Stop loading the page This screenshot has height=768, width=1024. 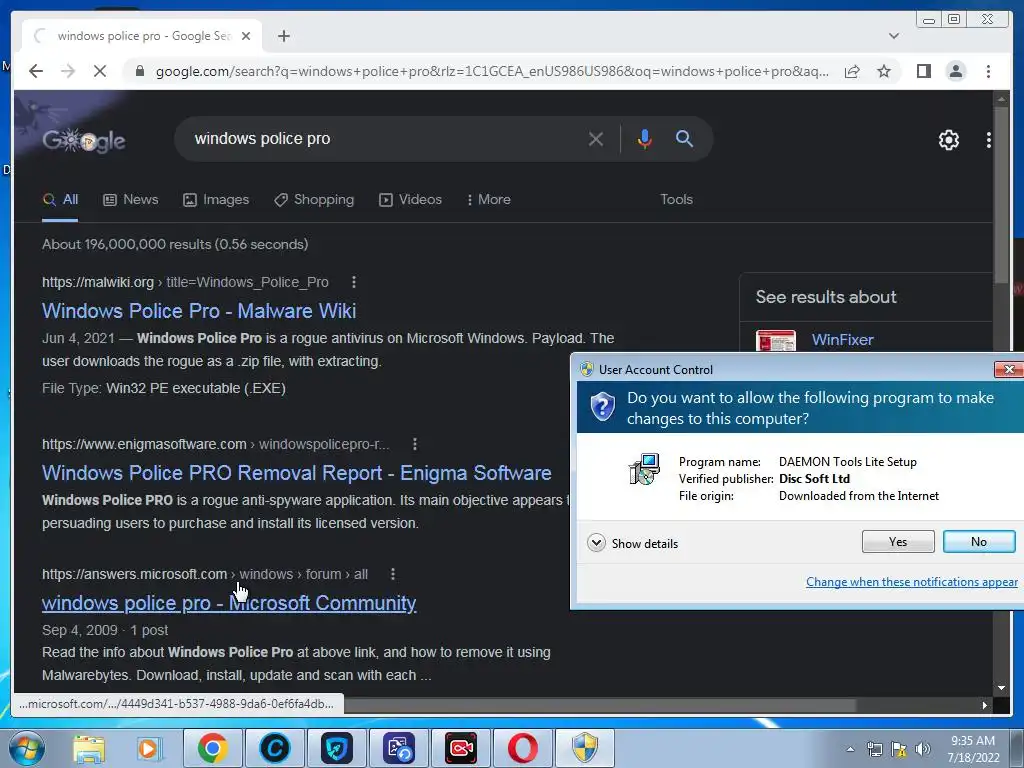tap(100, 71)
